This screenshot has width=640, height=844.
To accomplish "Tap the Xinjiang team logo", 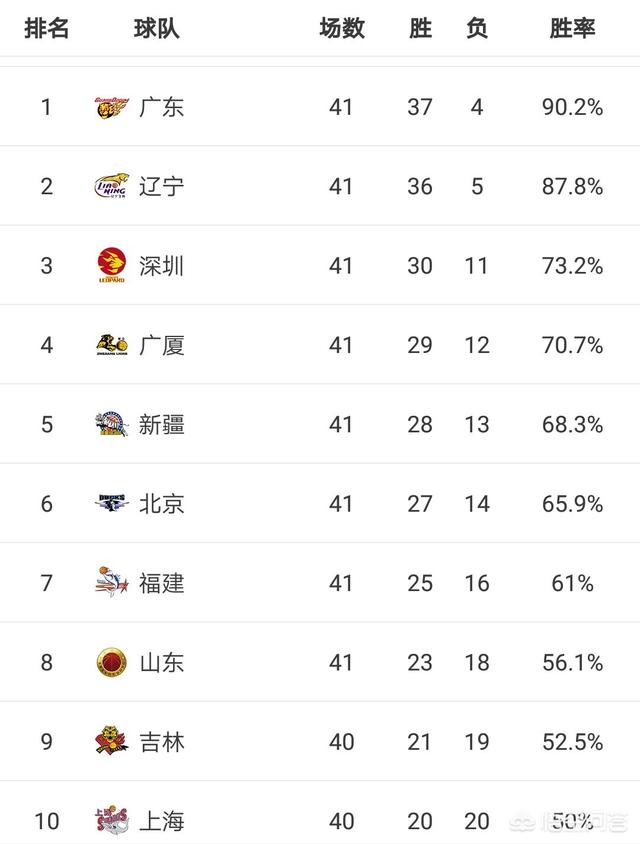I will pos(112,424).
